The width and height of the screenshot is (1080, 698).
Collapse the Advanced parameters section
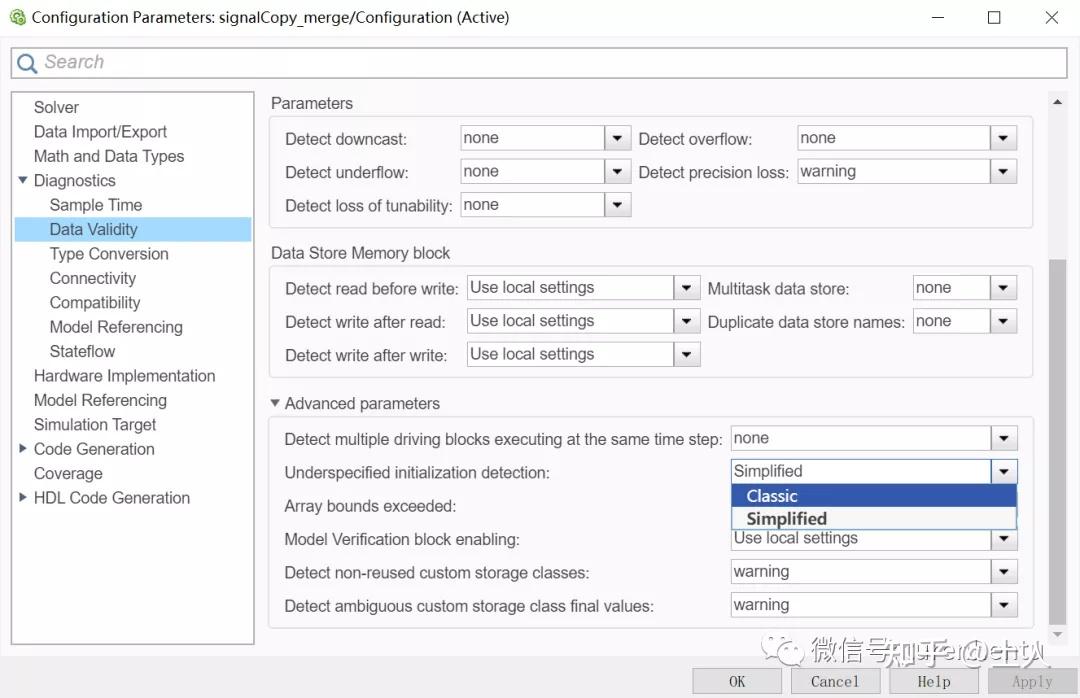[x=275, y=403]
